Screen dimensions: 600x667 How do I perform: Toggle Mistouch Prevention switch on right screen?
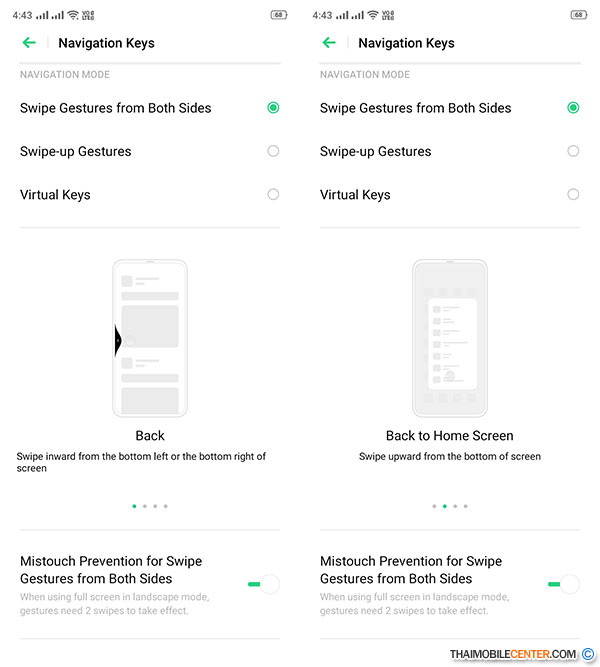(564, 584)
